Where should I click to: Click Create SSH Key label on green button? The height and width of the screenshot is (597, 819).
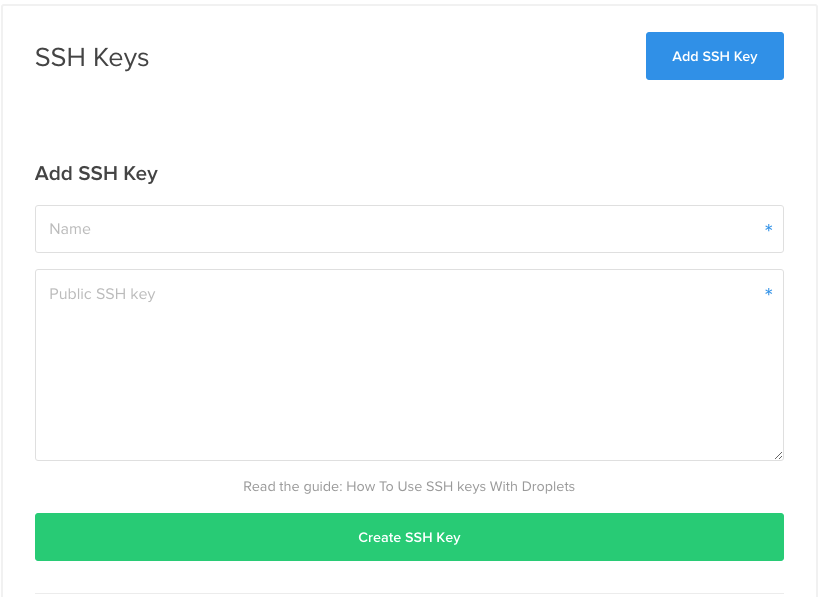pos(409,537)
